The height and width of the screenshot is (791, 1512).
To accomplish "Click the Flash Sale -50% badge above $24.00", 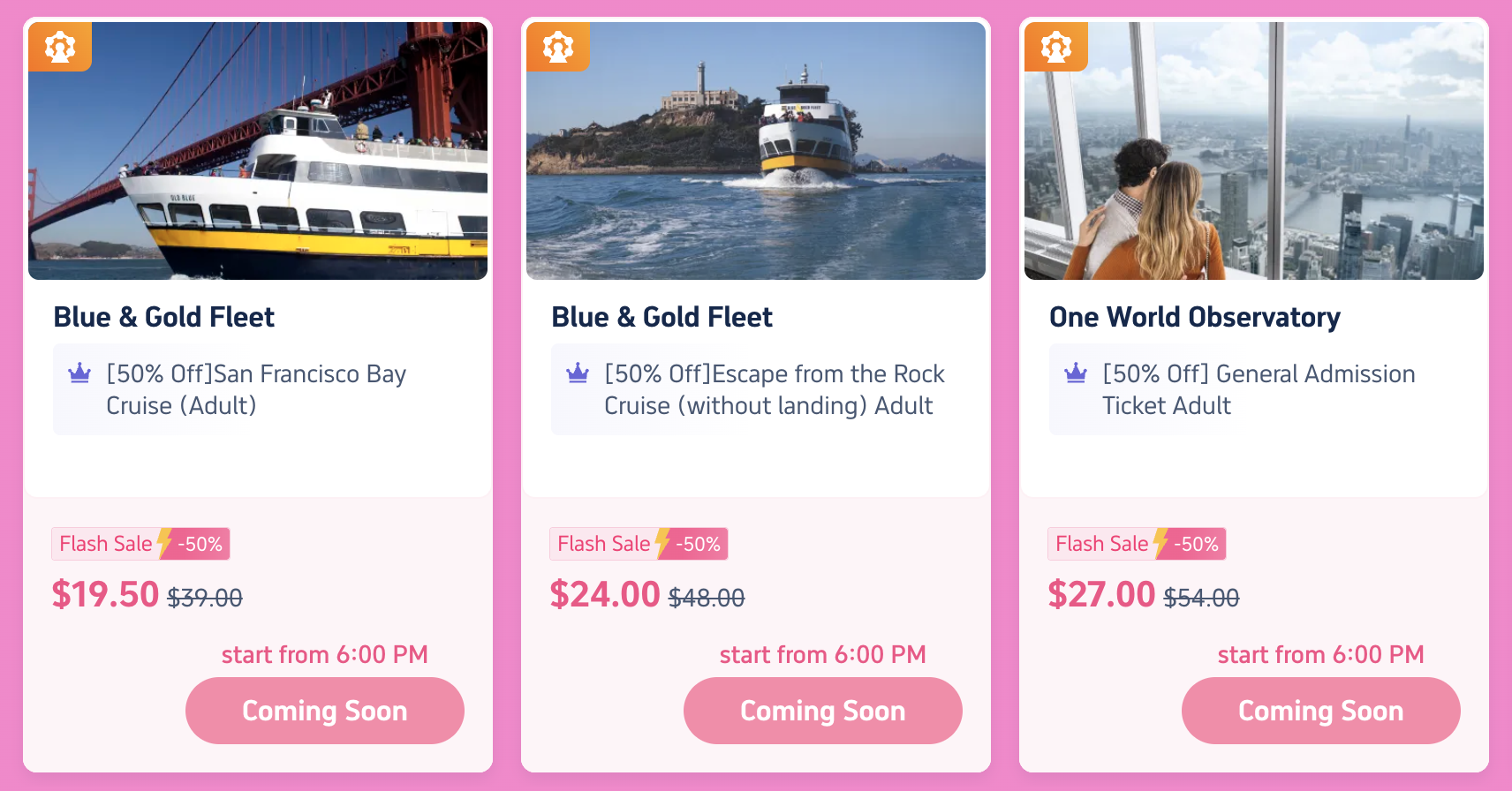I will click(x=639, y=544).
